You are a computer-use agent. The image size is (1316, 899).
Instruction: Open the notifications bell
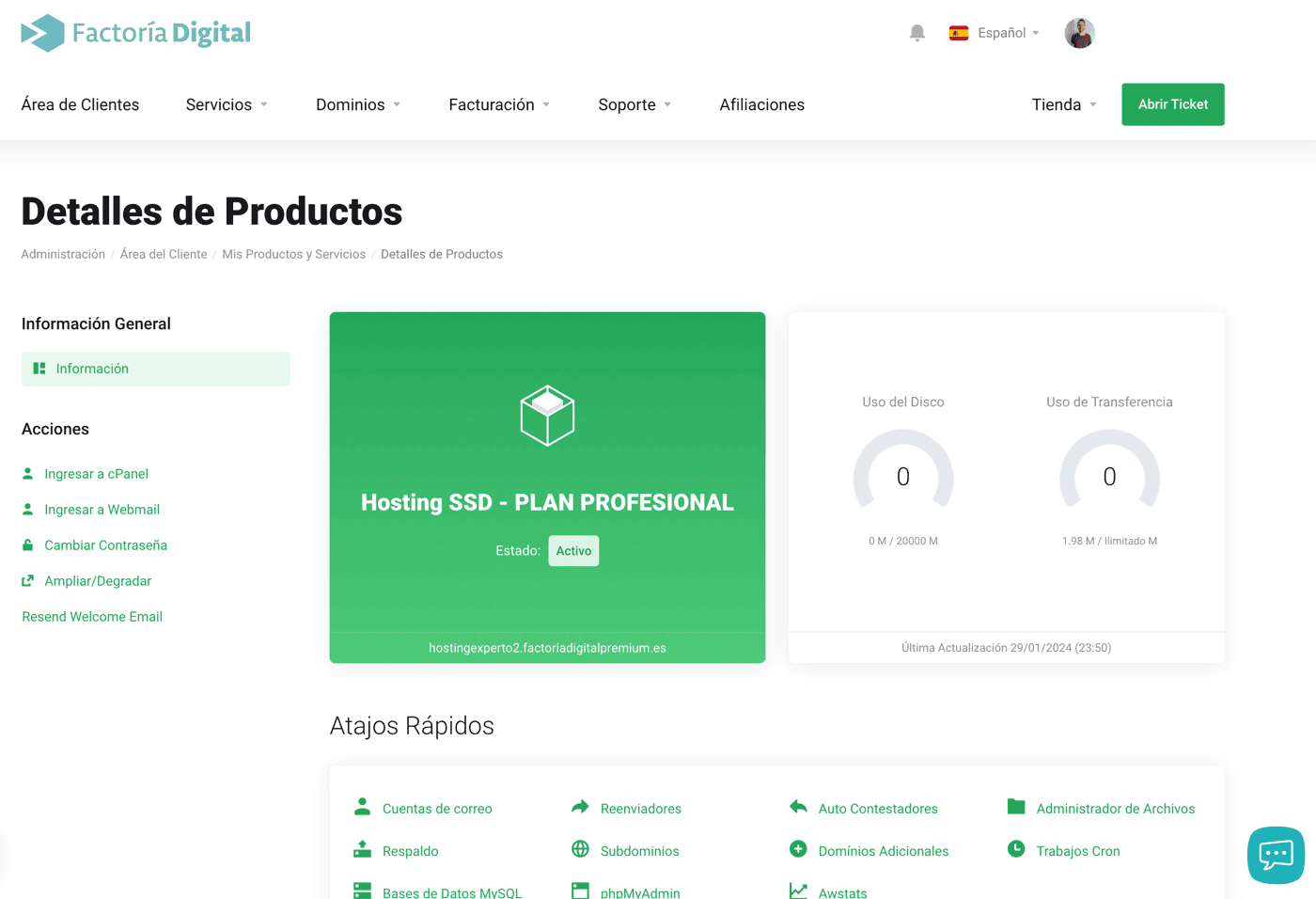tap(917, 33)
